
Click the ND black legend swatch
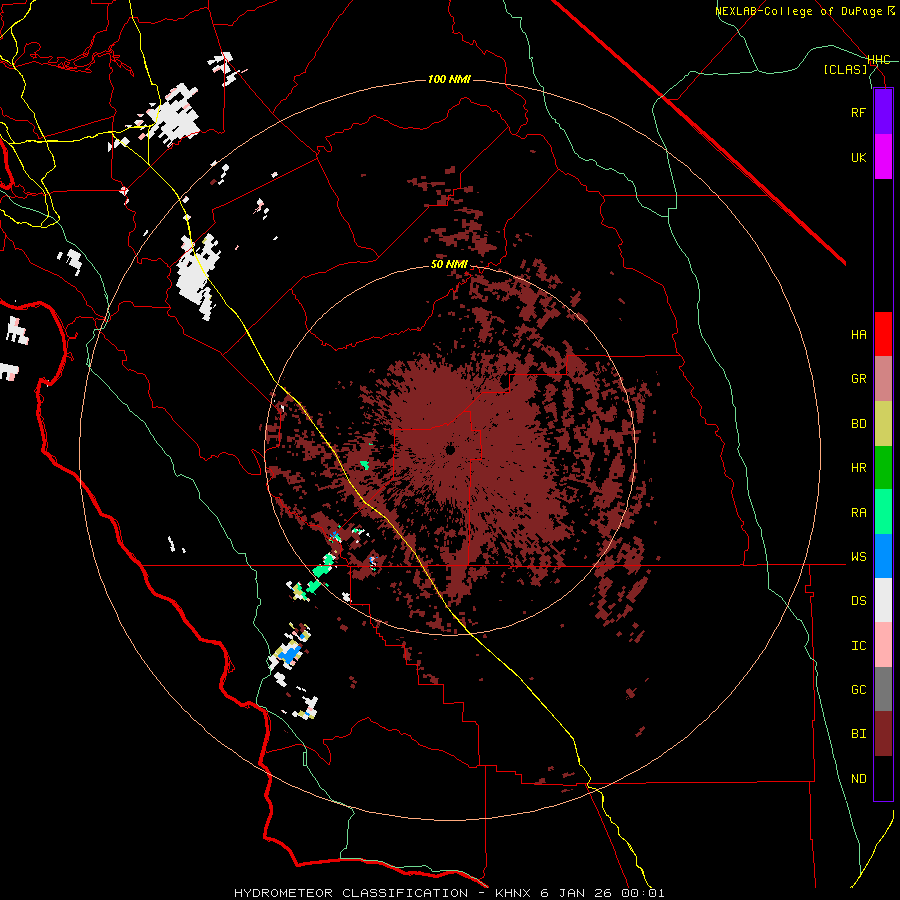[x=883, y=778]
